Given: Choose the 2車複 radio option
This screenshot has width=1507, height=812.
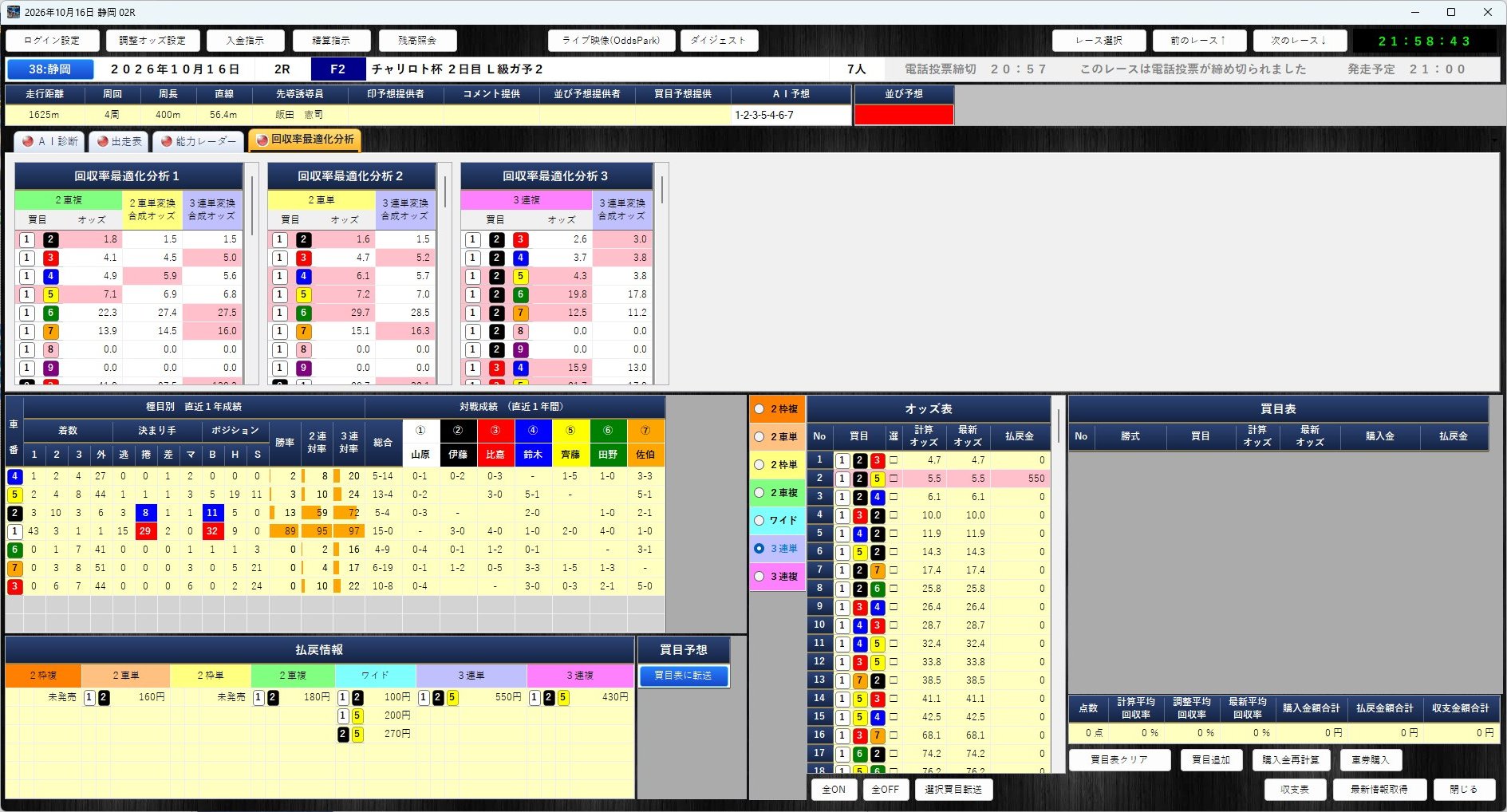Looking at the screenshot, I should [759, 493].
